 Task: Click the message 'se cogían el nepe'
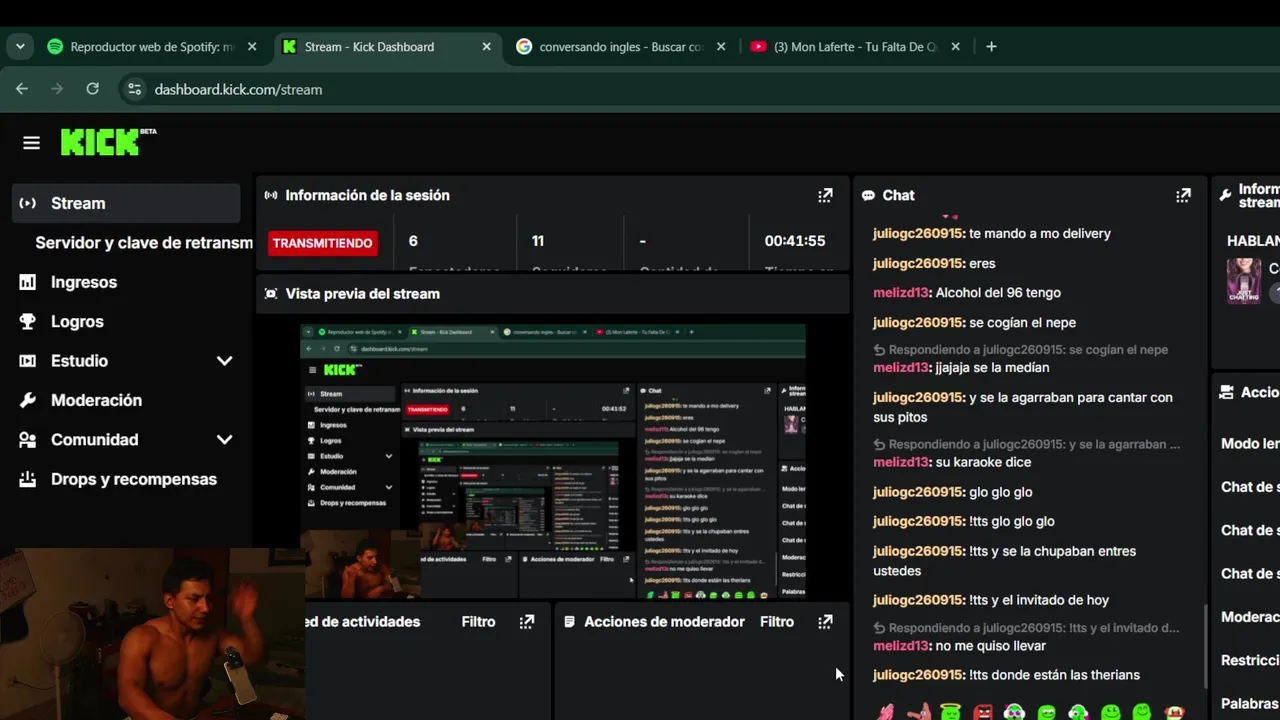[x=1022, y=322]
